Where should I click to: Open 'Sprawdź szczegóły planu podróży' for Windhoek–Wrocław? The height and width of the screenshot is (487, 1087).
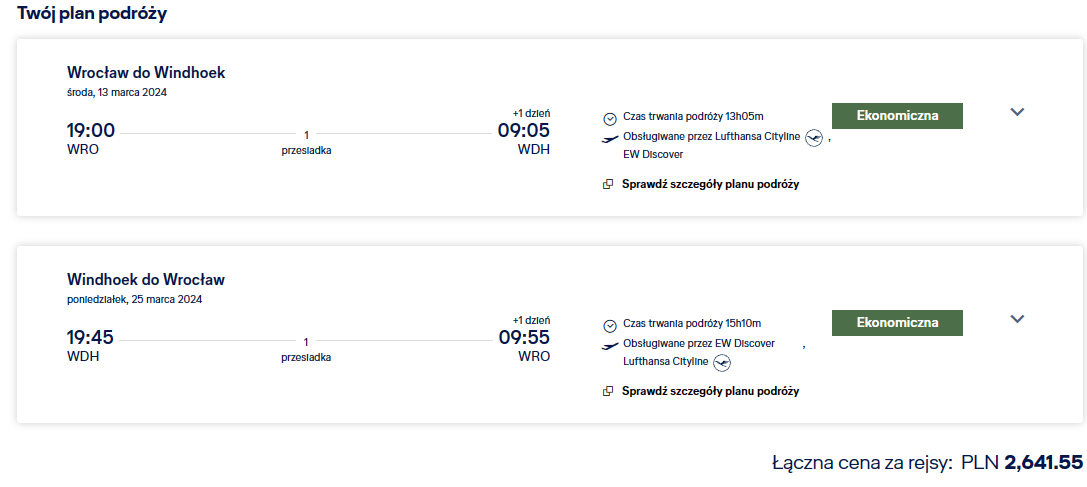tap(710, 391)
